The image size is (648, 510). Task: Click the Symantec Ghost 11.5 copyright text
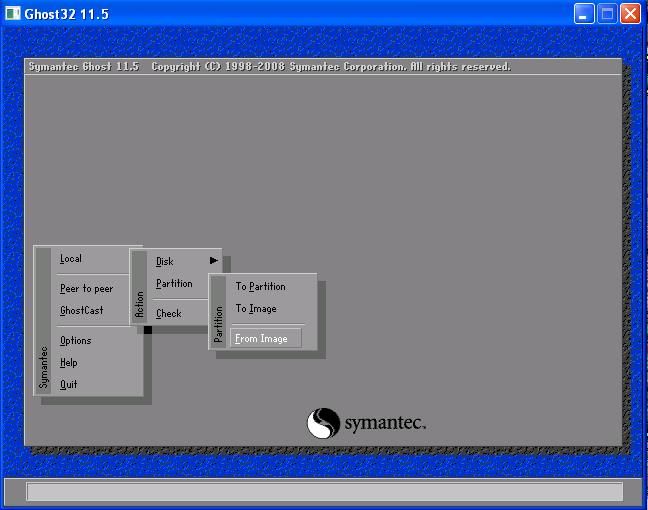click(x=269, y=67)
